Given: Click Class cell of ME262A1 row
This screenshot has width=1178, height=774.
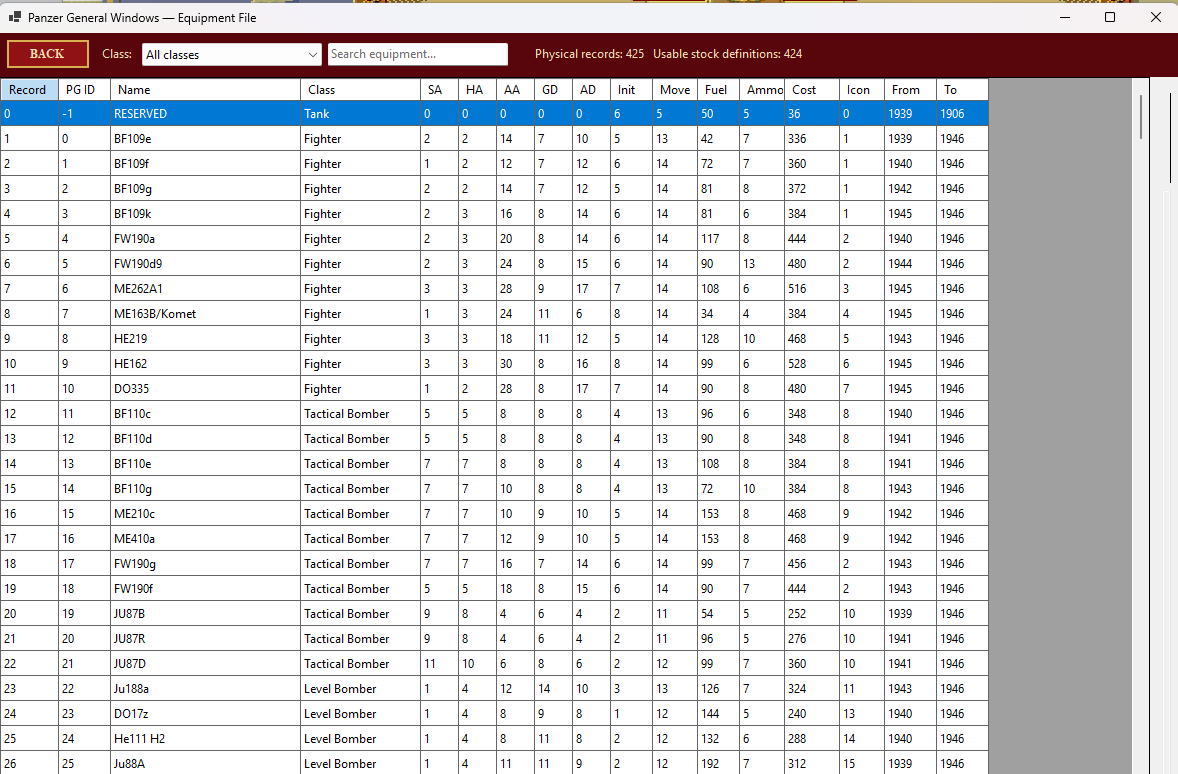Looking at the screenshot, I should click(361, 289).
